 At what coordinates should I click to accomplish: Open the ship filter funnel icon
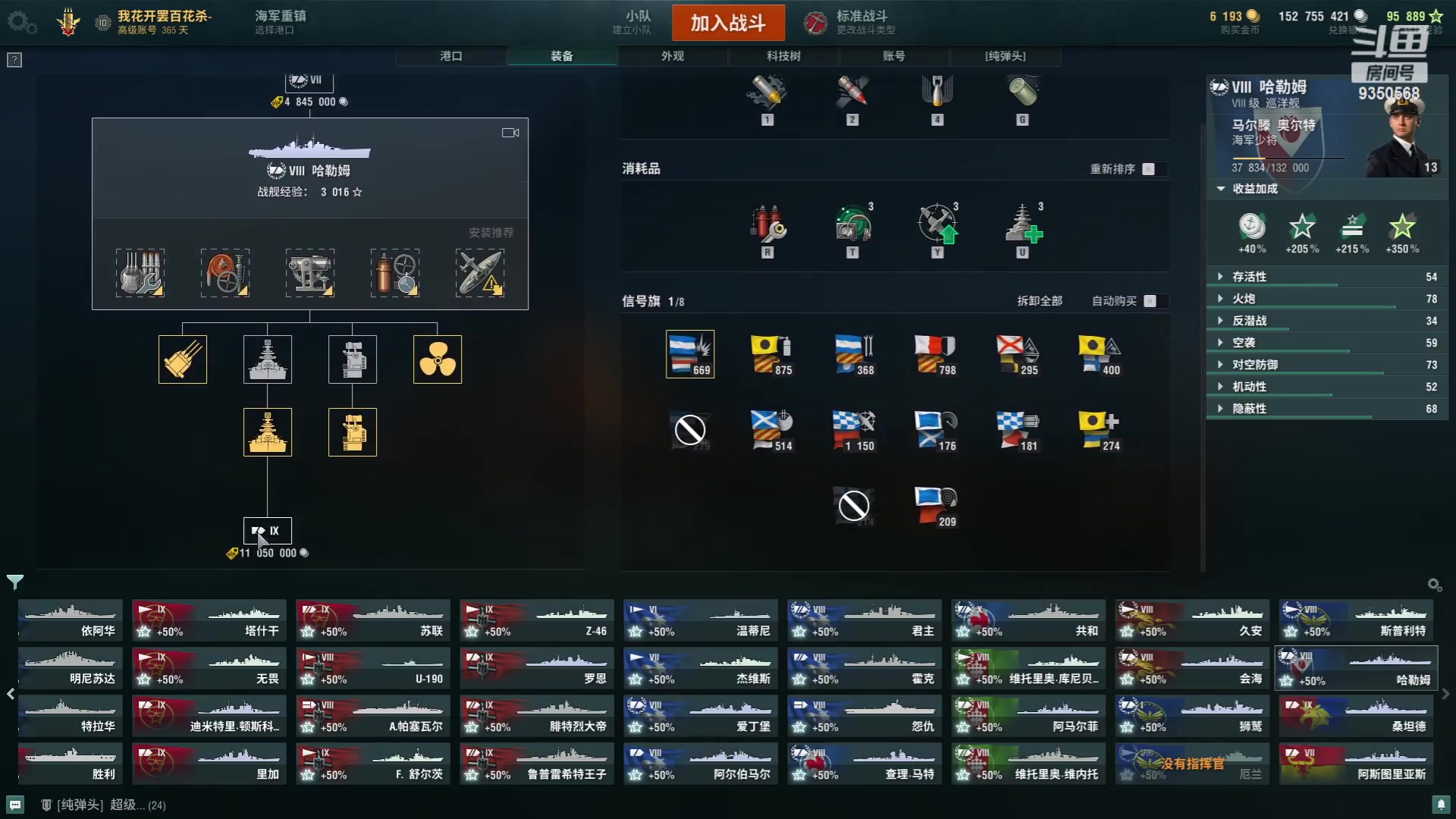(x=15, y=582)
